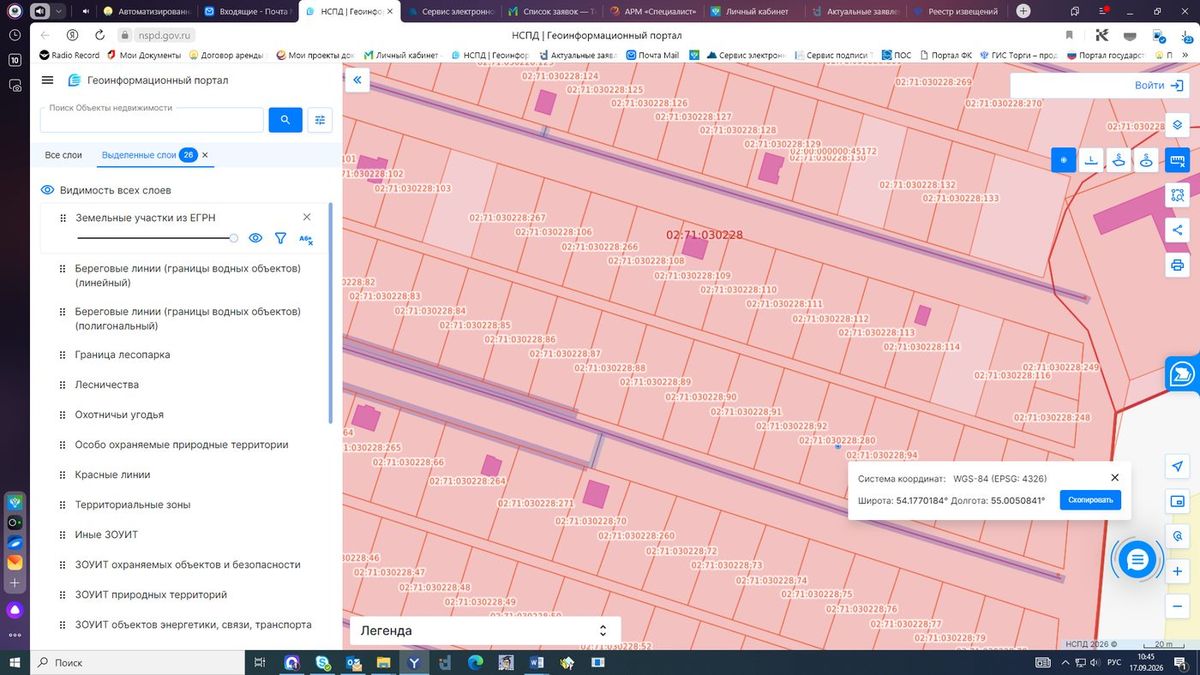The width and height of the screenshot is (1200, 675).
Task: Click the my location arrow button
Action: tap(1177, 467)
